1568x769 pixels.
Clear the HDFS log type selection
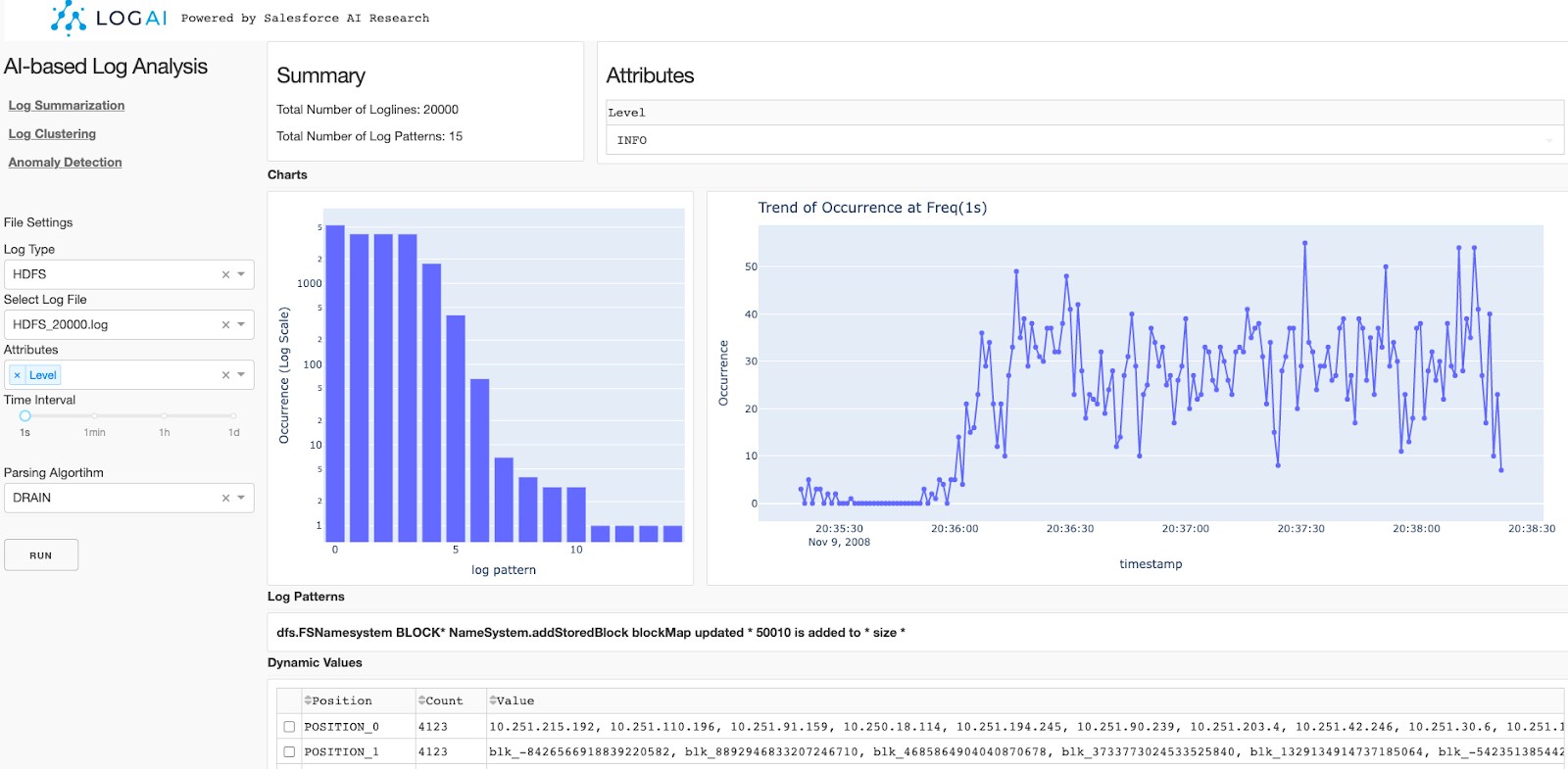point(225,274)
